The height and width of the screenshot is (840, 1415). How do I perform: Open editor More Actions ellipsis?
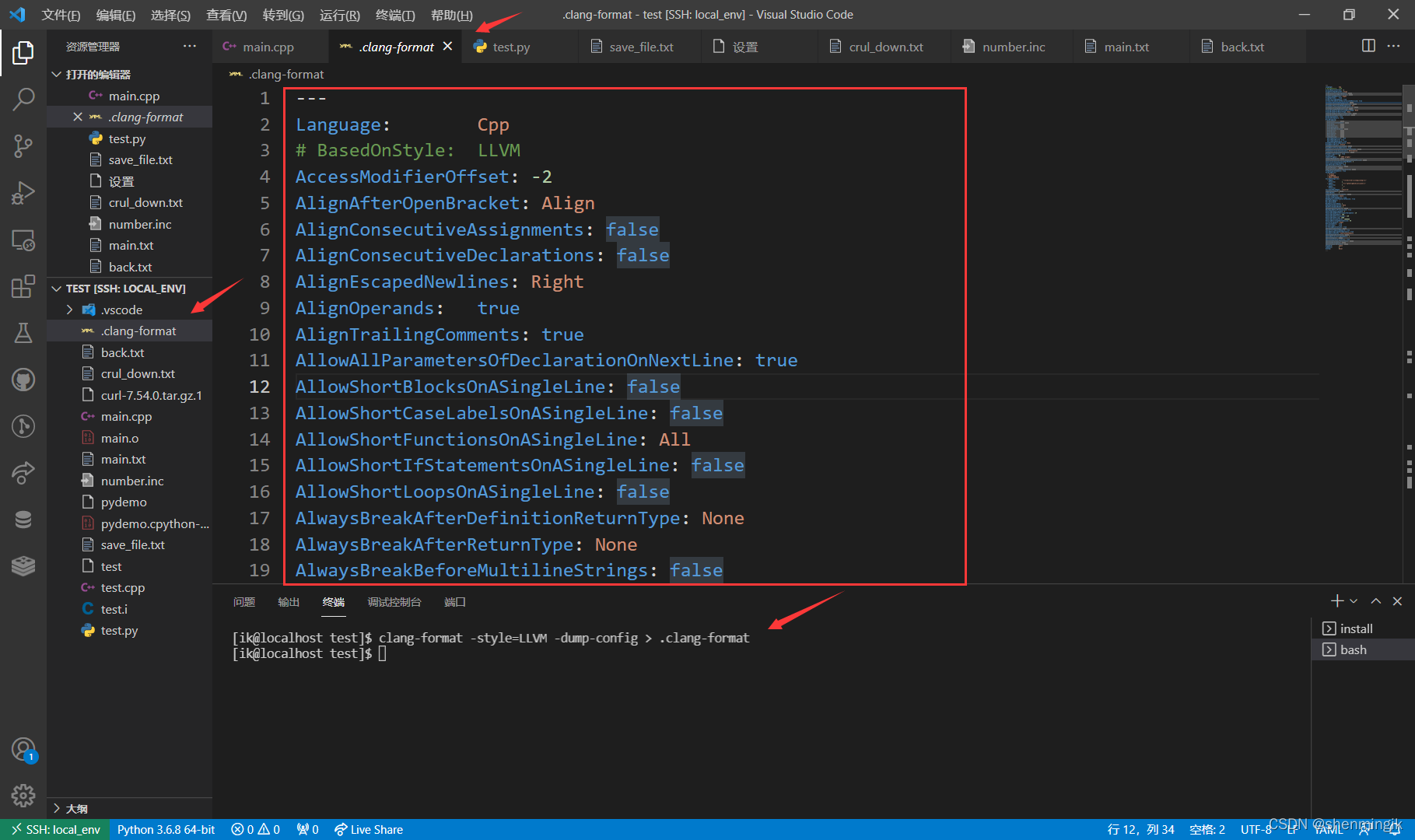coord(1393,46)
